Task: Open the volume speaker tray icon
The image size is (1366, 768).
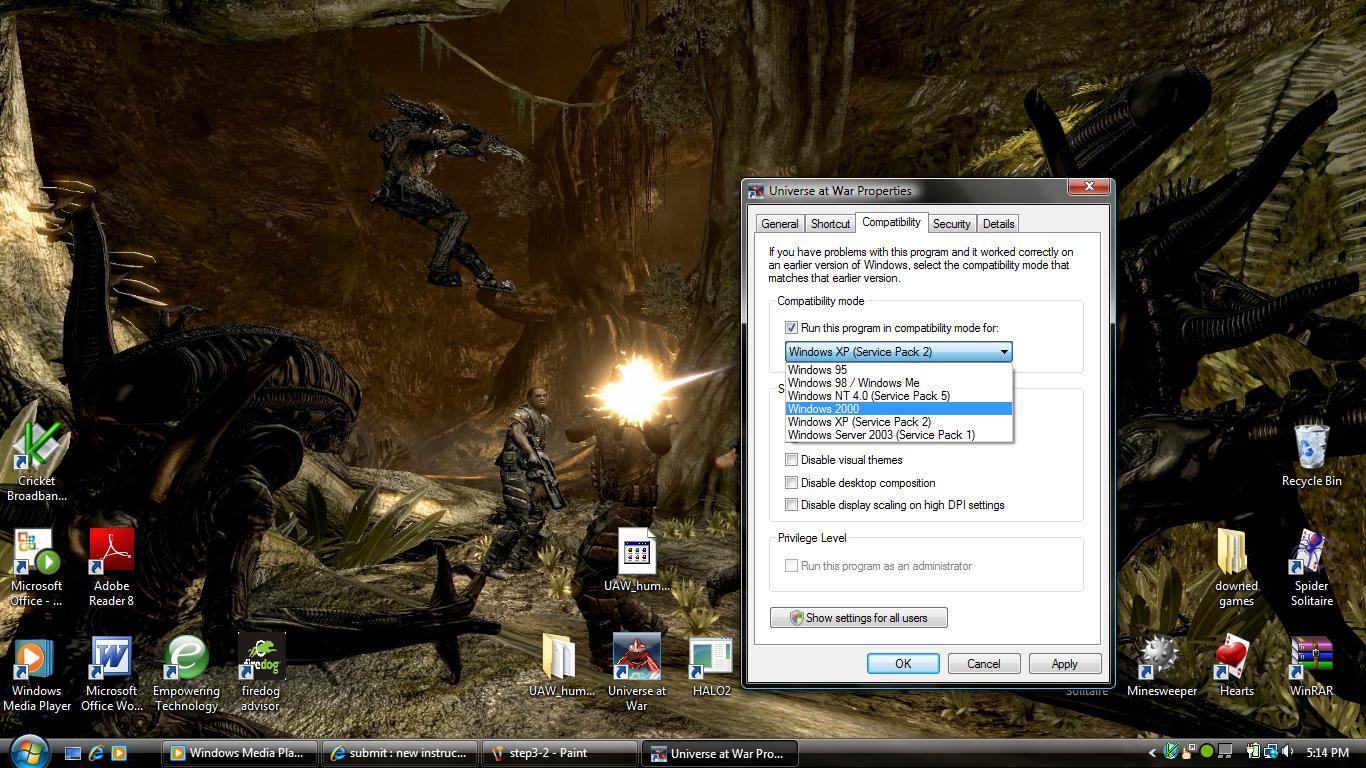Action: coord(1288,752)
